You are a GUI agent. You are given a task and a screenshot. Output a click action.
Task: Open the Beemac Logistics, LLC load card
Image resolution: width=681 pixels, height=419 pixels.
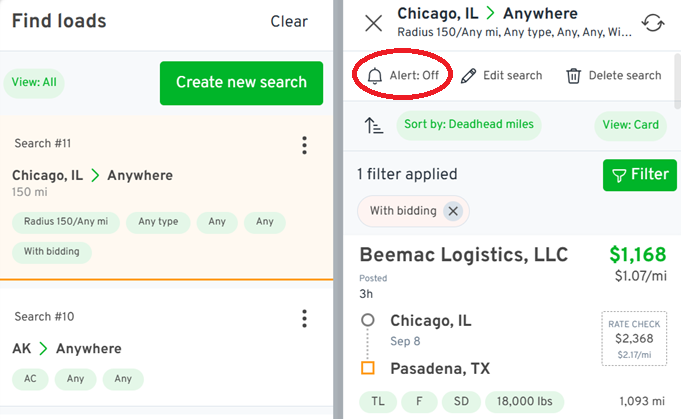coord(463,254)
